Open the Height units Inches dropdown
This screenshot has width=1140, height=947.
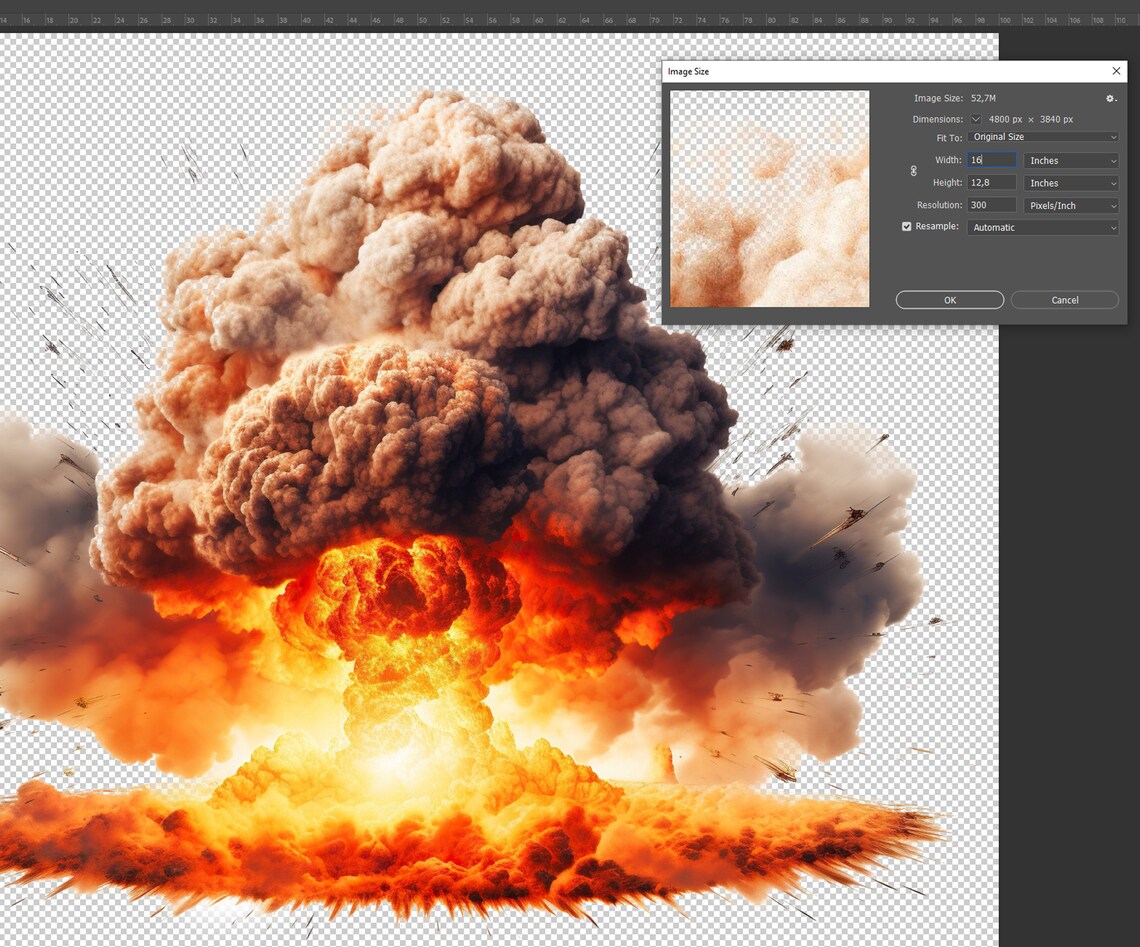1070,182
